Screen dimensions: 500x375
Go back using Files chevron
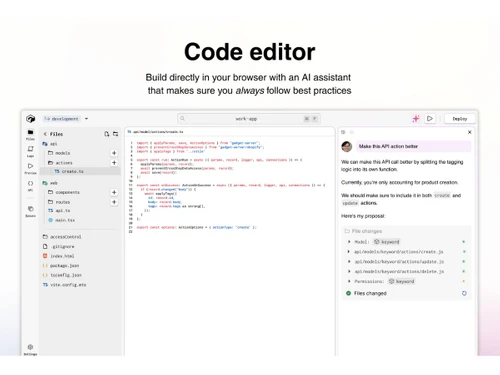tap(45, 134)
